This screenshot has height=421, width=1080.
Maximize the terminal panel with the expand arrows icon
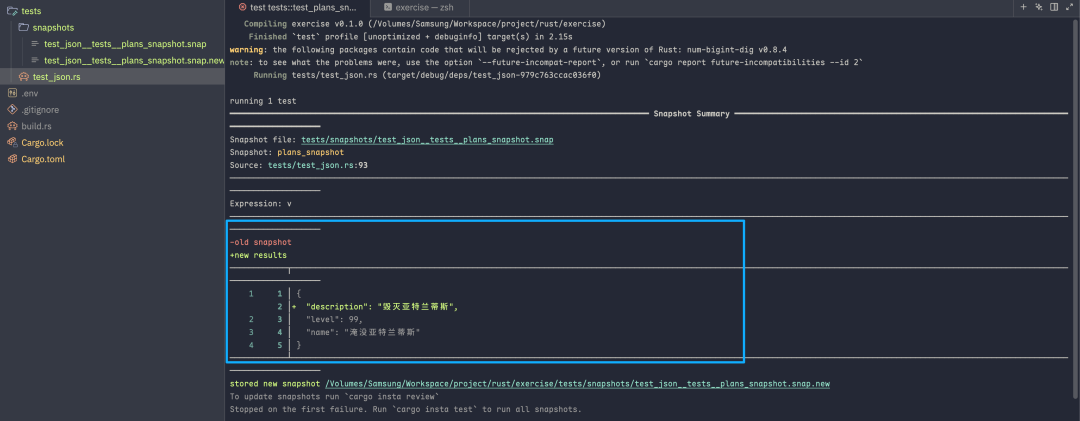(x=1070, y=7)
